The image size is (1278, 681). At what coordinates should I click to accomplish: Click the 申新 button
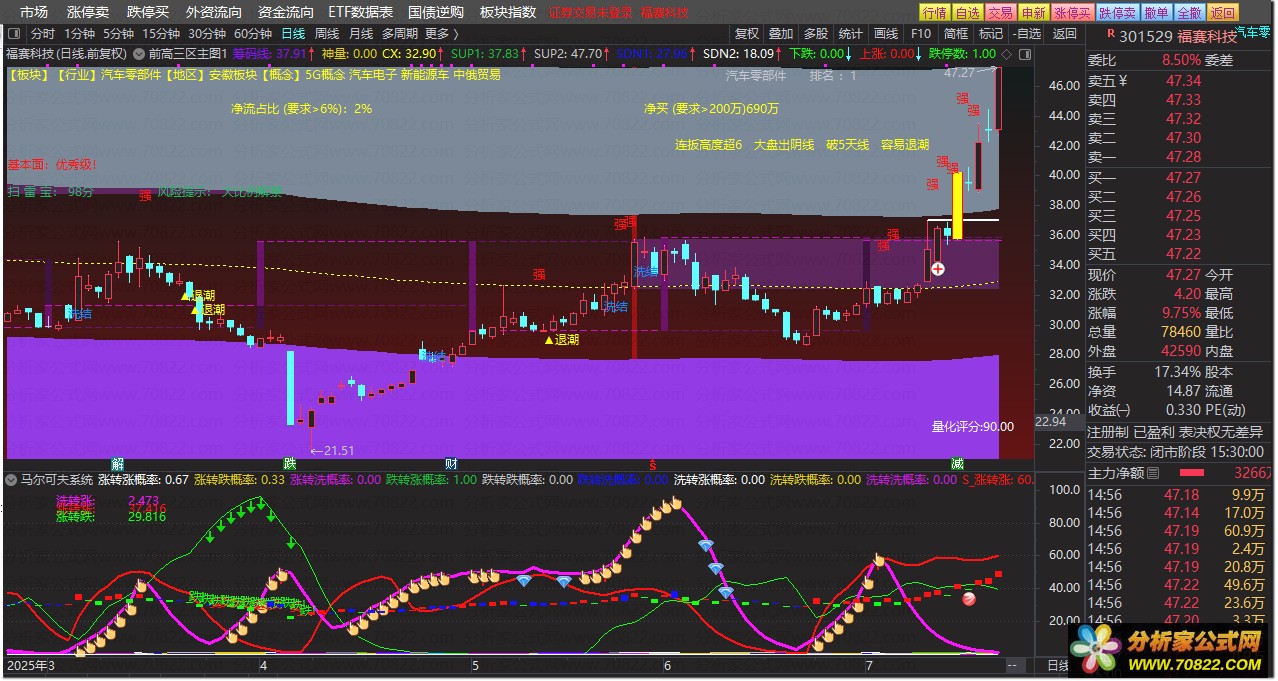(1033, 13)
